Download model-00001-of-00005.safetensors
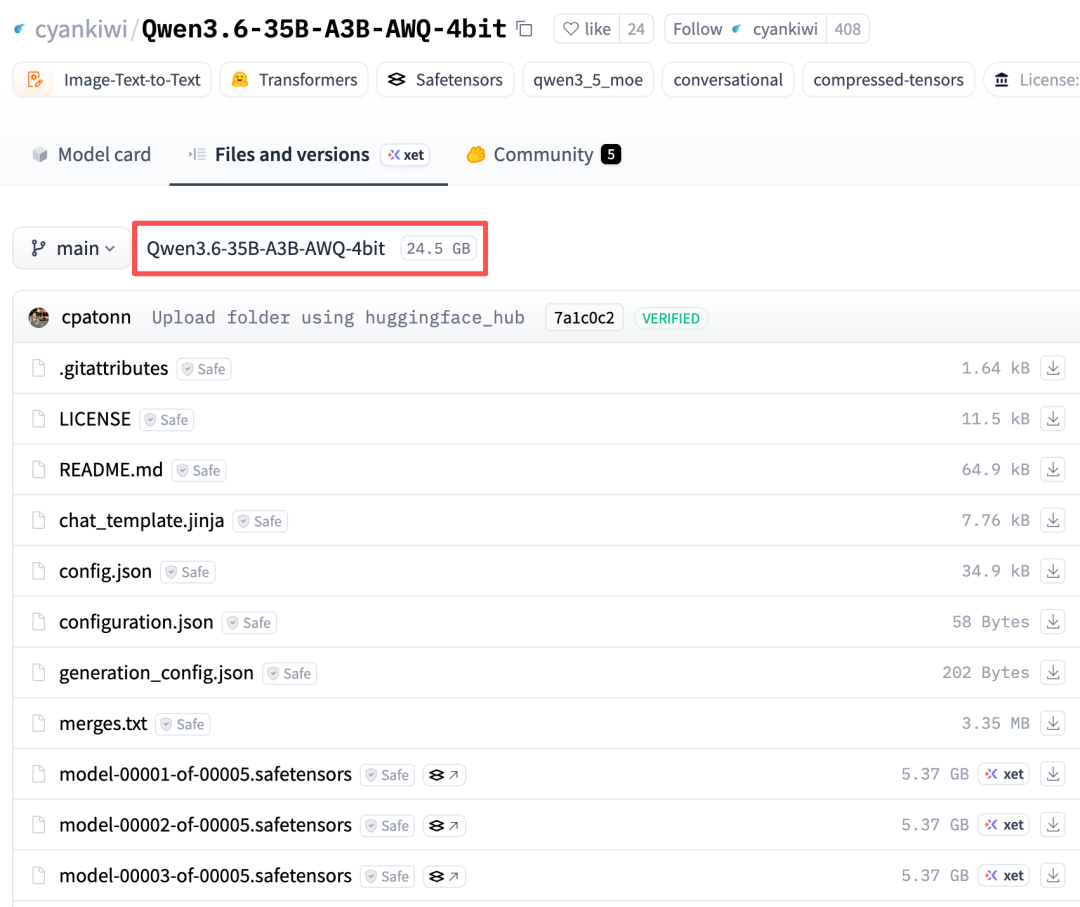Image resolution: width=1080 pixels, height=907 pixels. tap(1053, 774)
